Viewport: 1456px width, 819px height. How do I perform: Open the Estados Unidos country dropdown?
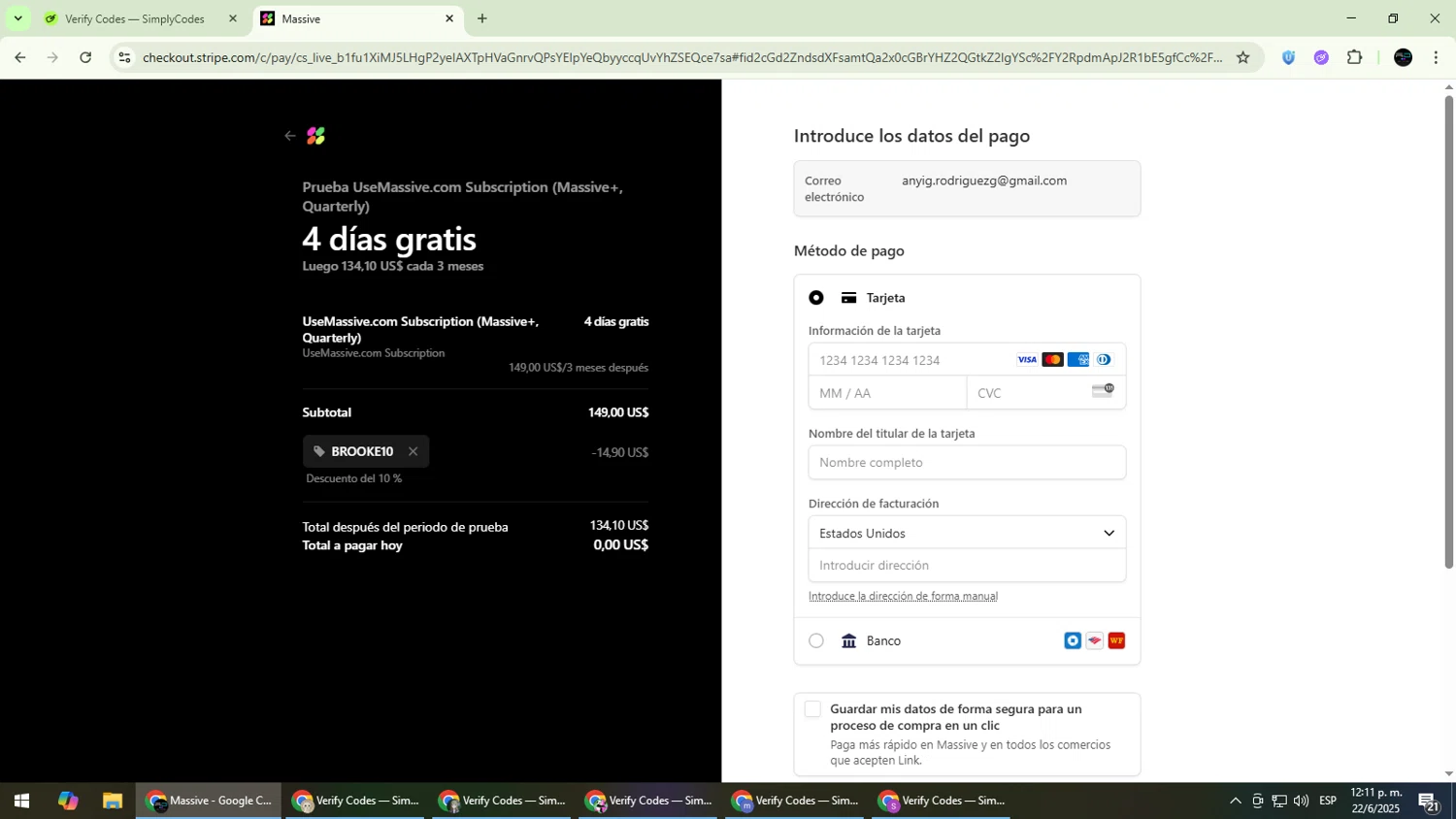[967, 533]
